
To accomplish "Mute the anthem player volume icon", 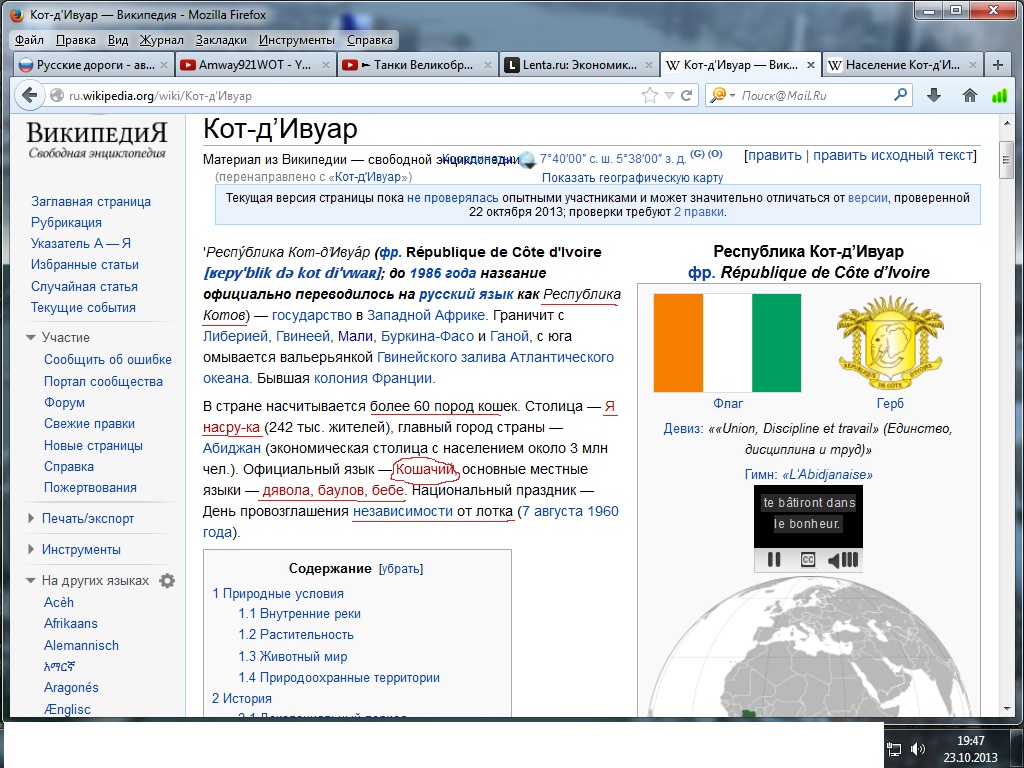I will [843, 559].
